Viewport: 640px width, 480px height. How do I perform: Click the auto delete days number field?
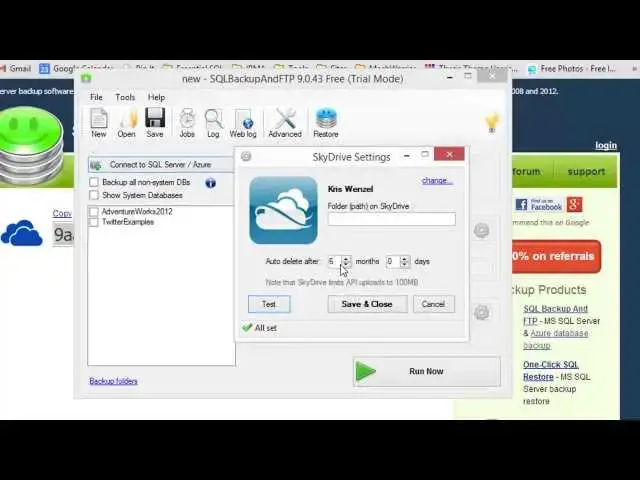[393, 261]
